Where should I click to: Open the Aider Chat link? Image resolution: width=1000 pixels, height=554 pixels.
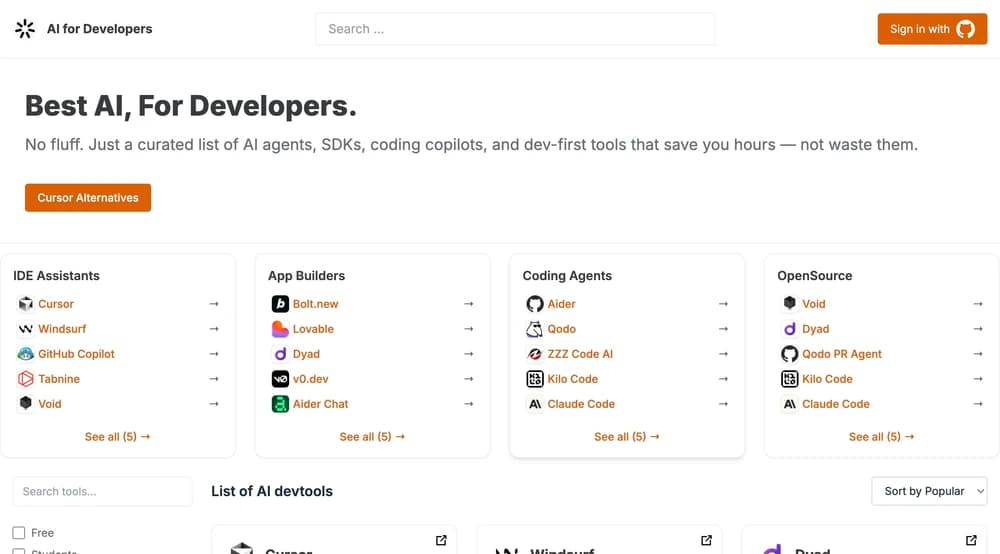[320, 404]
